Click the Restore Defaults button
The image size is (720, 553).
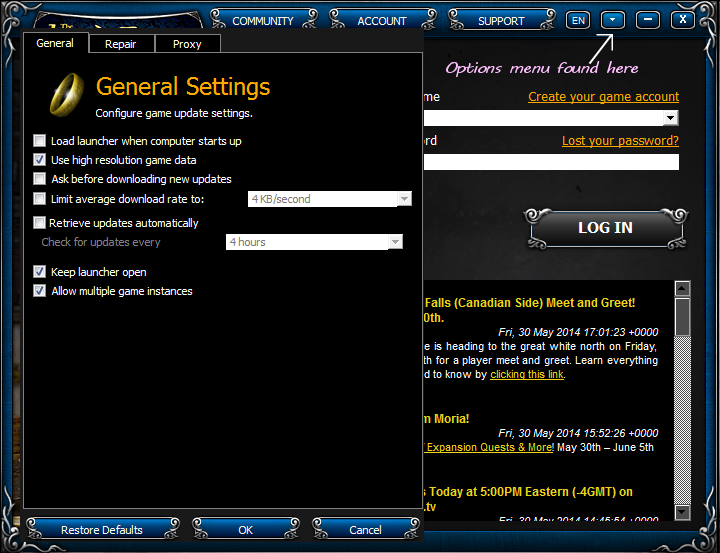tap(102, 530)
